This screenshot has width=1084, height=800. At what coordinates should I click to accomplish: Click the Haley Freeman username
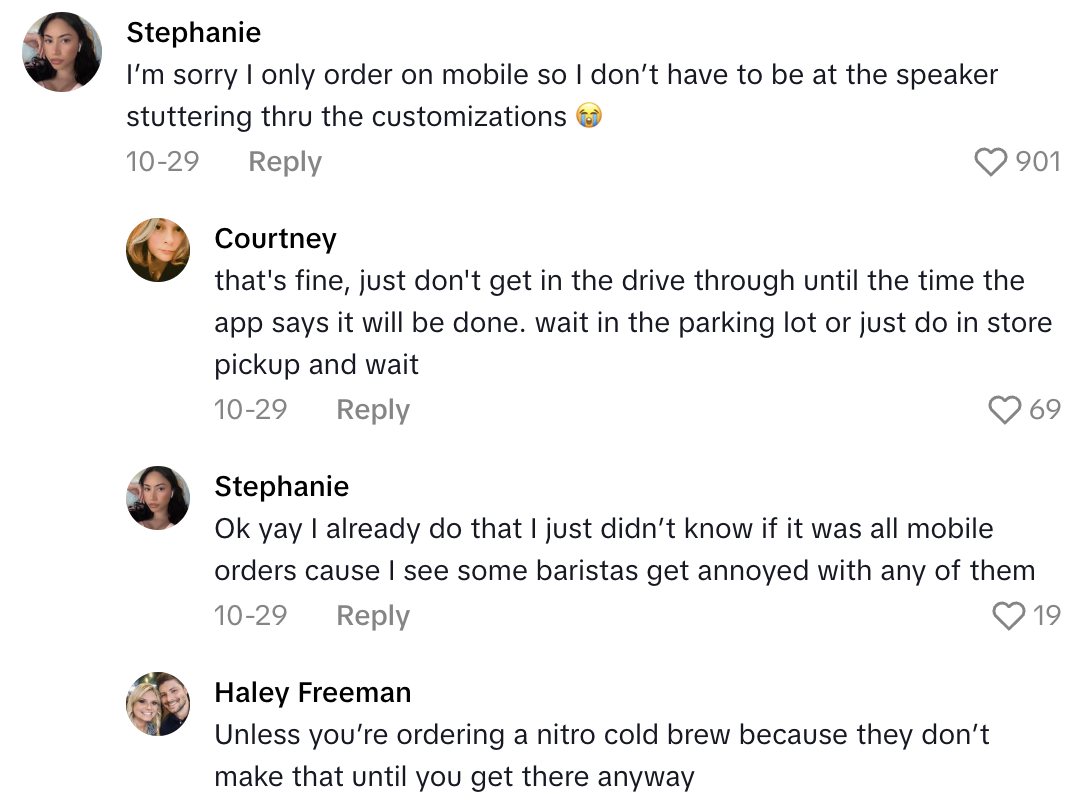(x=312, y=693)
